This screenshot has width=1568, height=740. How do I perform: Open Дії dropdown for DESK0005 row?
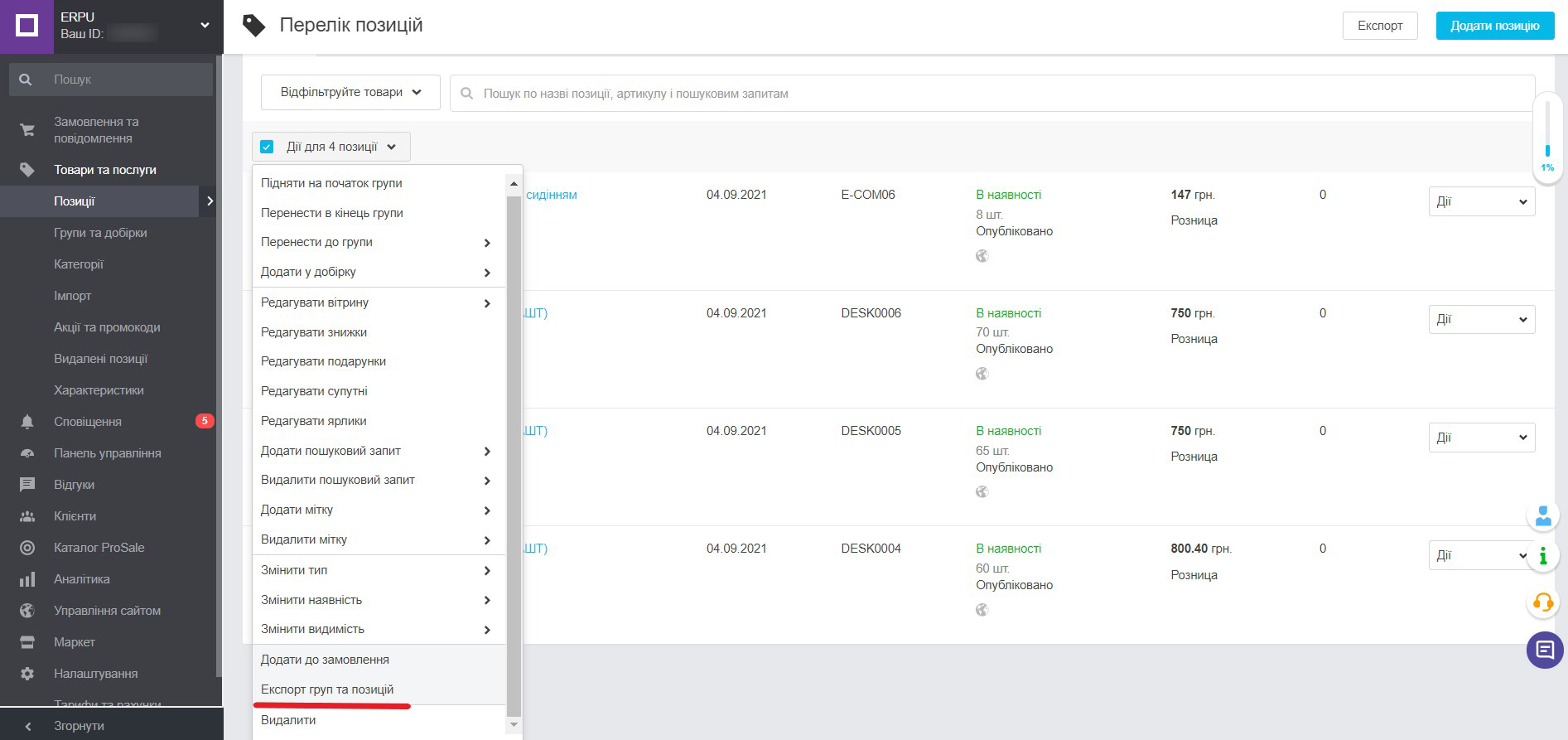pos(1482,438)
